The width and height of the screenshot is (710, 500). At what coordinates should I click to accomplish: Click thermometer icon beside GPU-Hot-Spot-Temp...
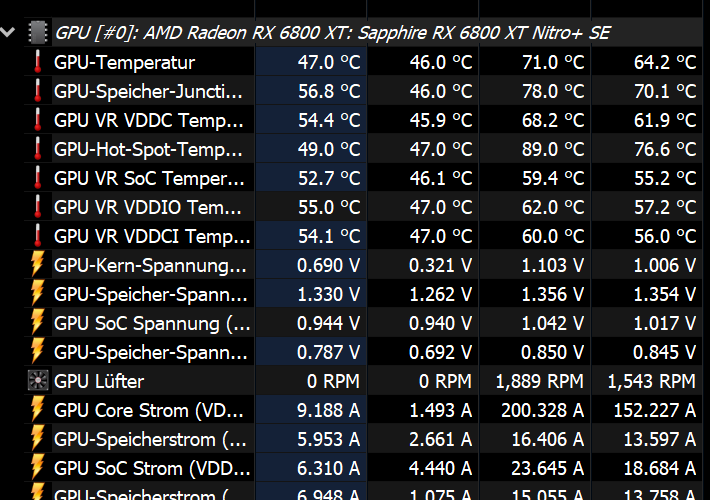38,149
